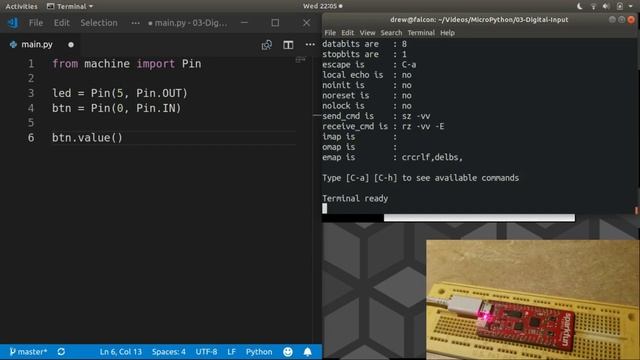Click terminal text 'emap is : crcrlf,delbs,'
This screenshot has height=360, width=640.
tap(393, 157)
